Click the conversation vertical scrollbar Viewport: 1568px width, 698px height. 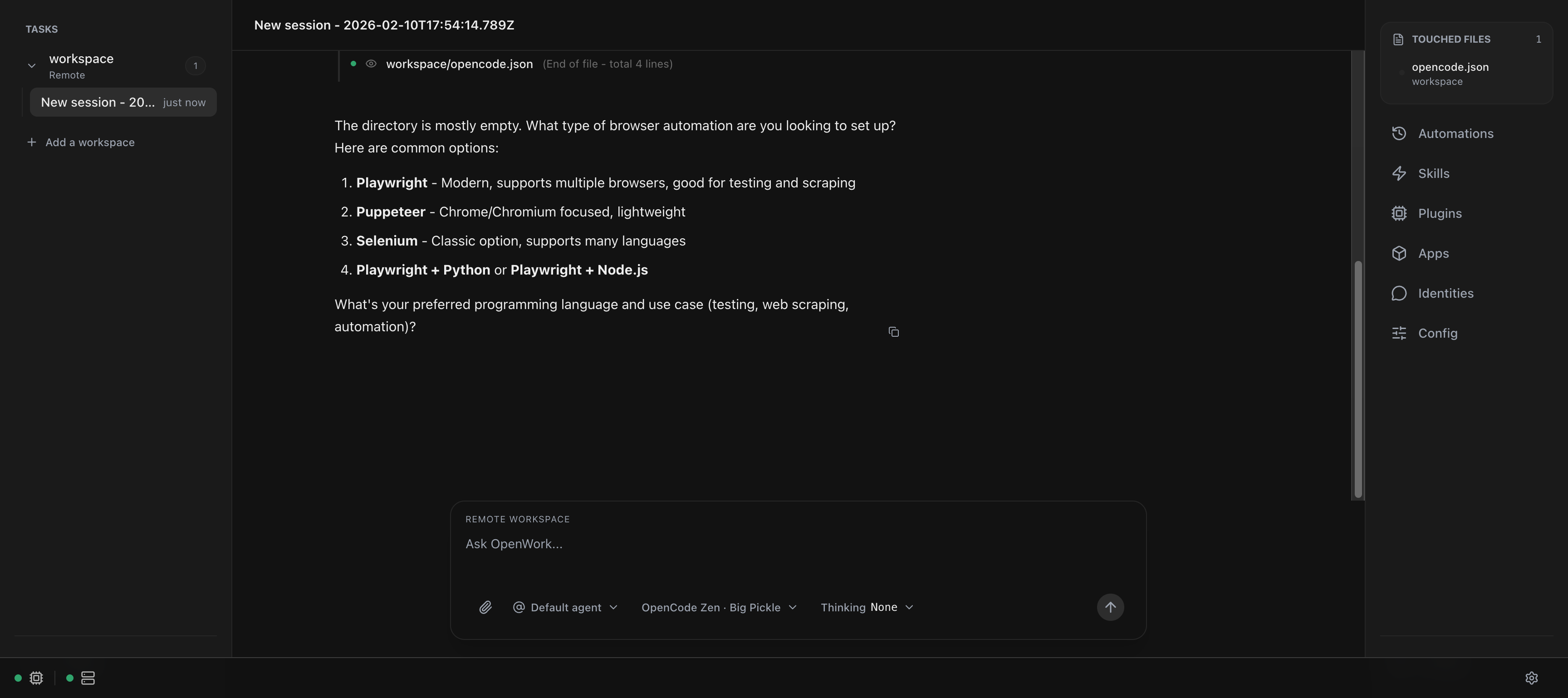tap(1357, 378)
